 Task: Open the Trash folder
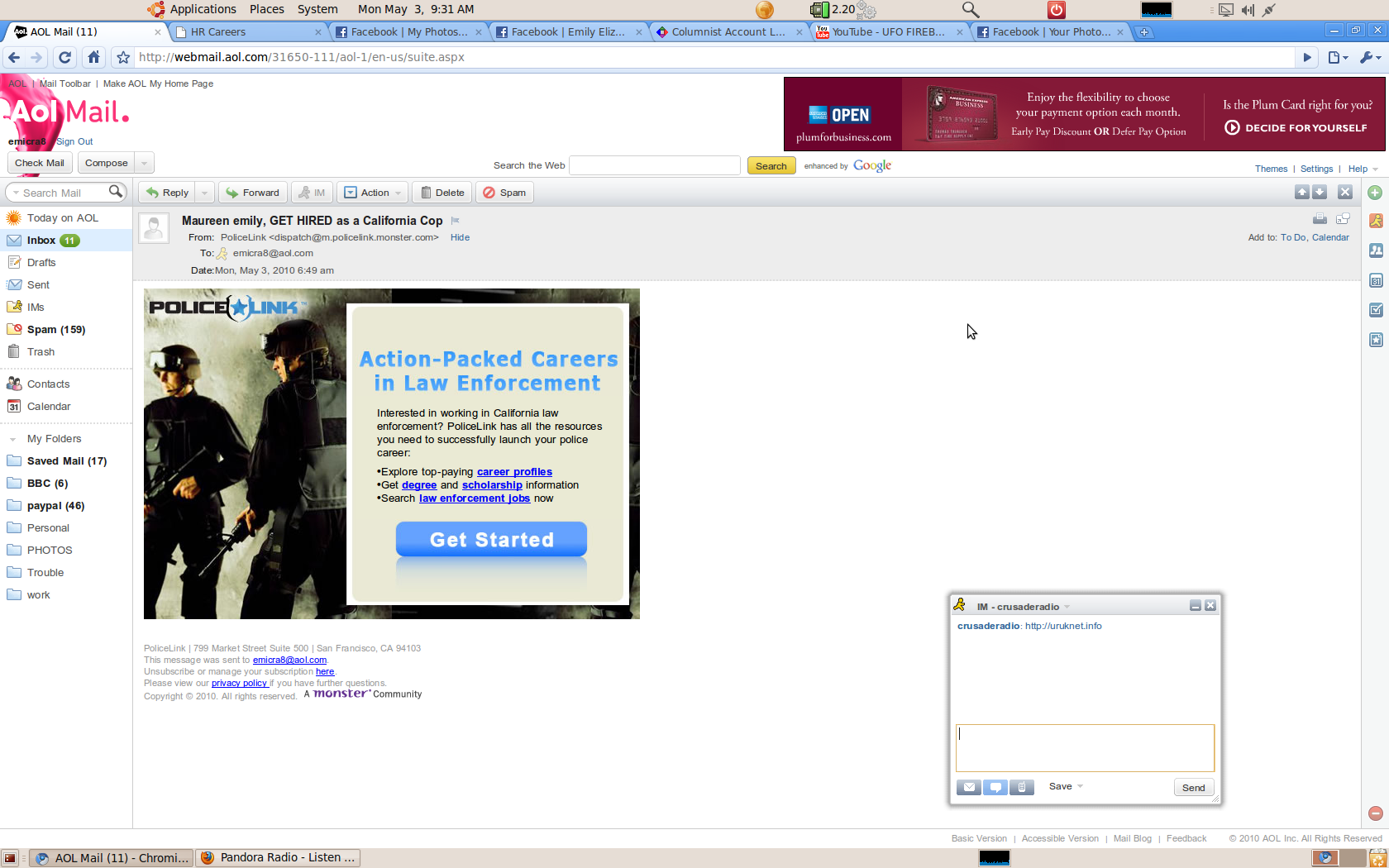click(41, 352)
